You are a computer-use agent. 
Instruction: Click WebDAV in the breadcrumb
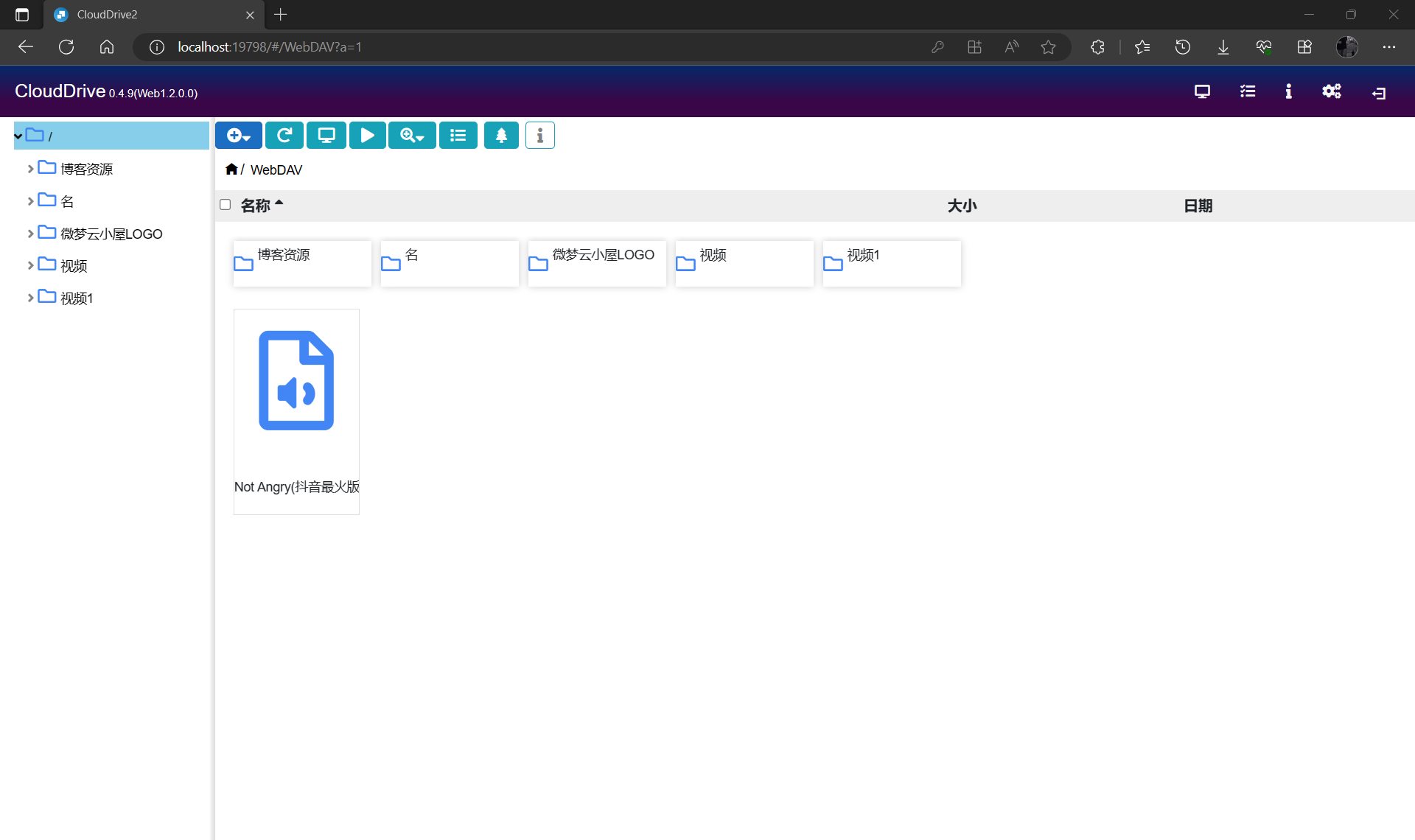tap(276, 170)
